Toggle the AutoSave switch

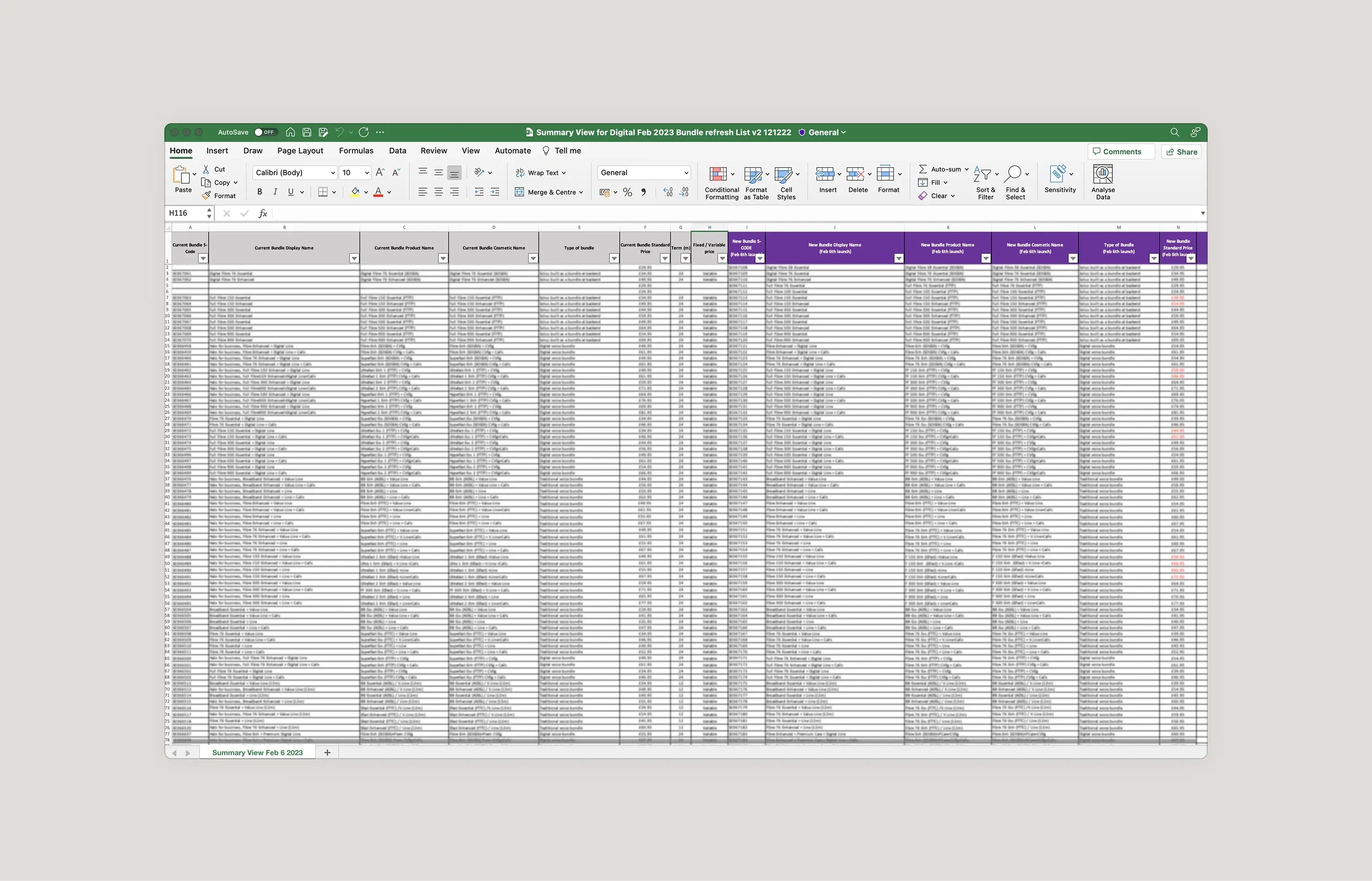pos(265,132)
